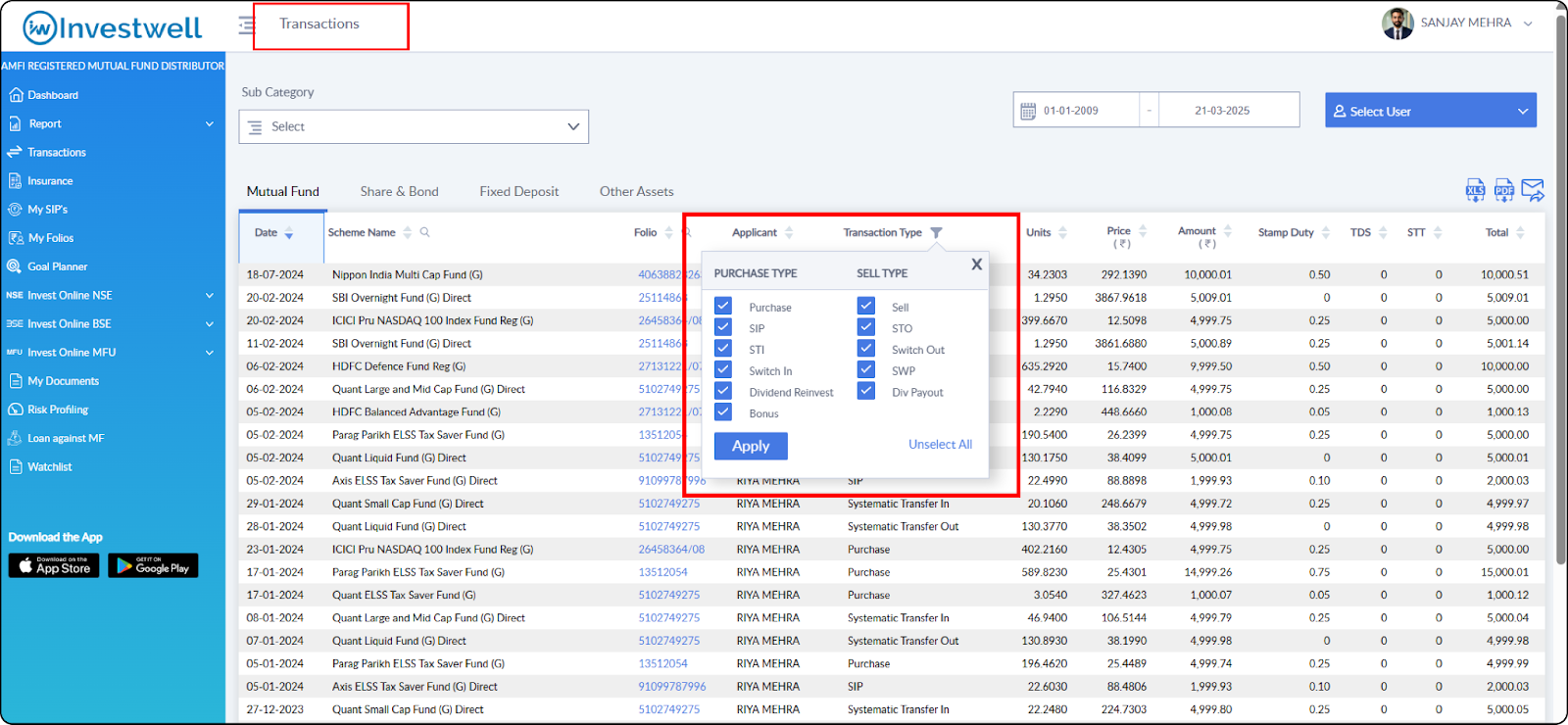
Task: Sort by STT column
Action: pyautogui.click(x=1438, y=233)
